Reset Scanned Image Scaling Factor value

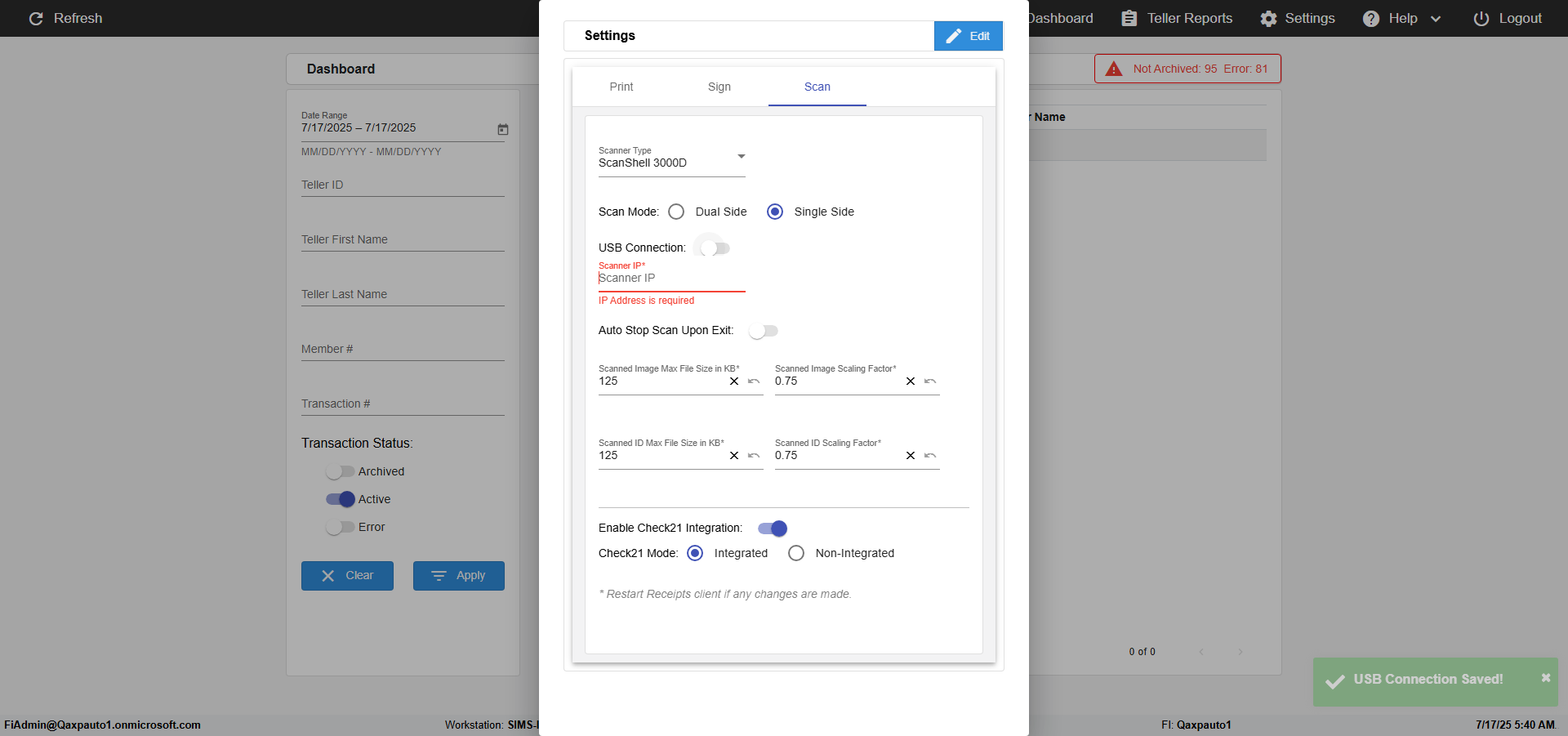click(x=930, y=381)
